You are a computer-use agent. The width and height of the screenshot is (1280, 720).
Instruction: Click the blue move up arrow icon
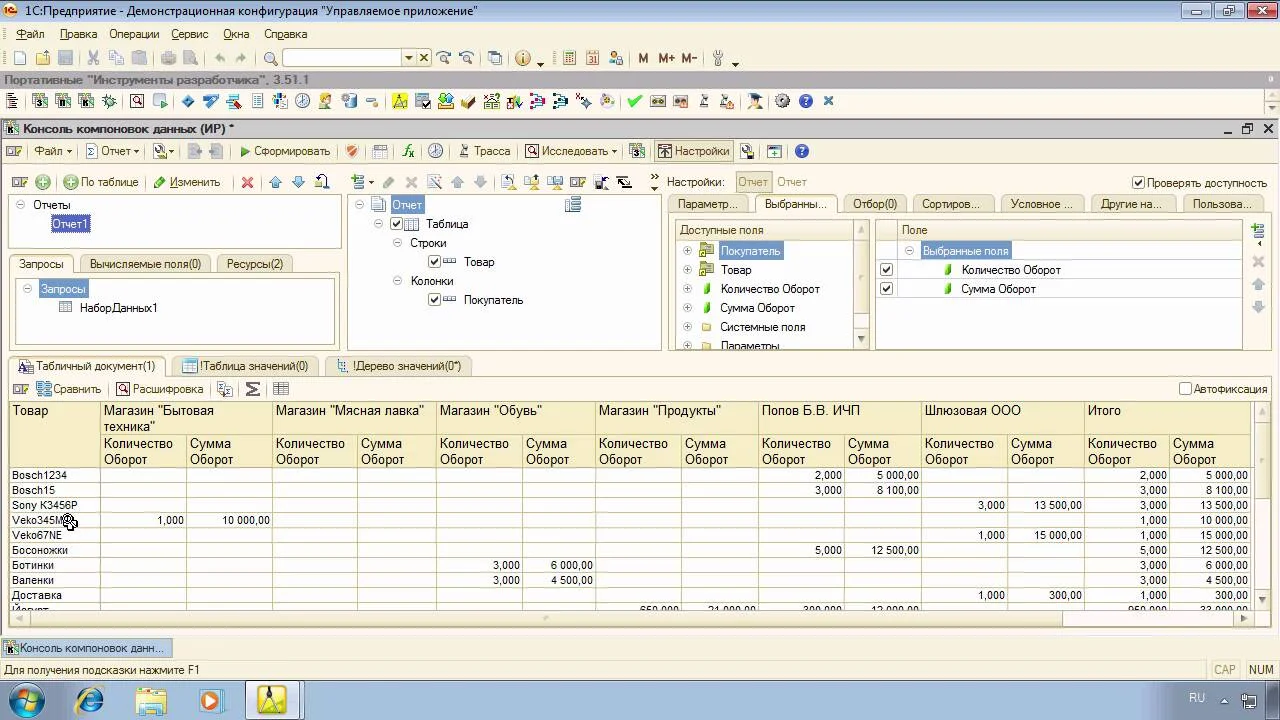pos(275,182)
